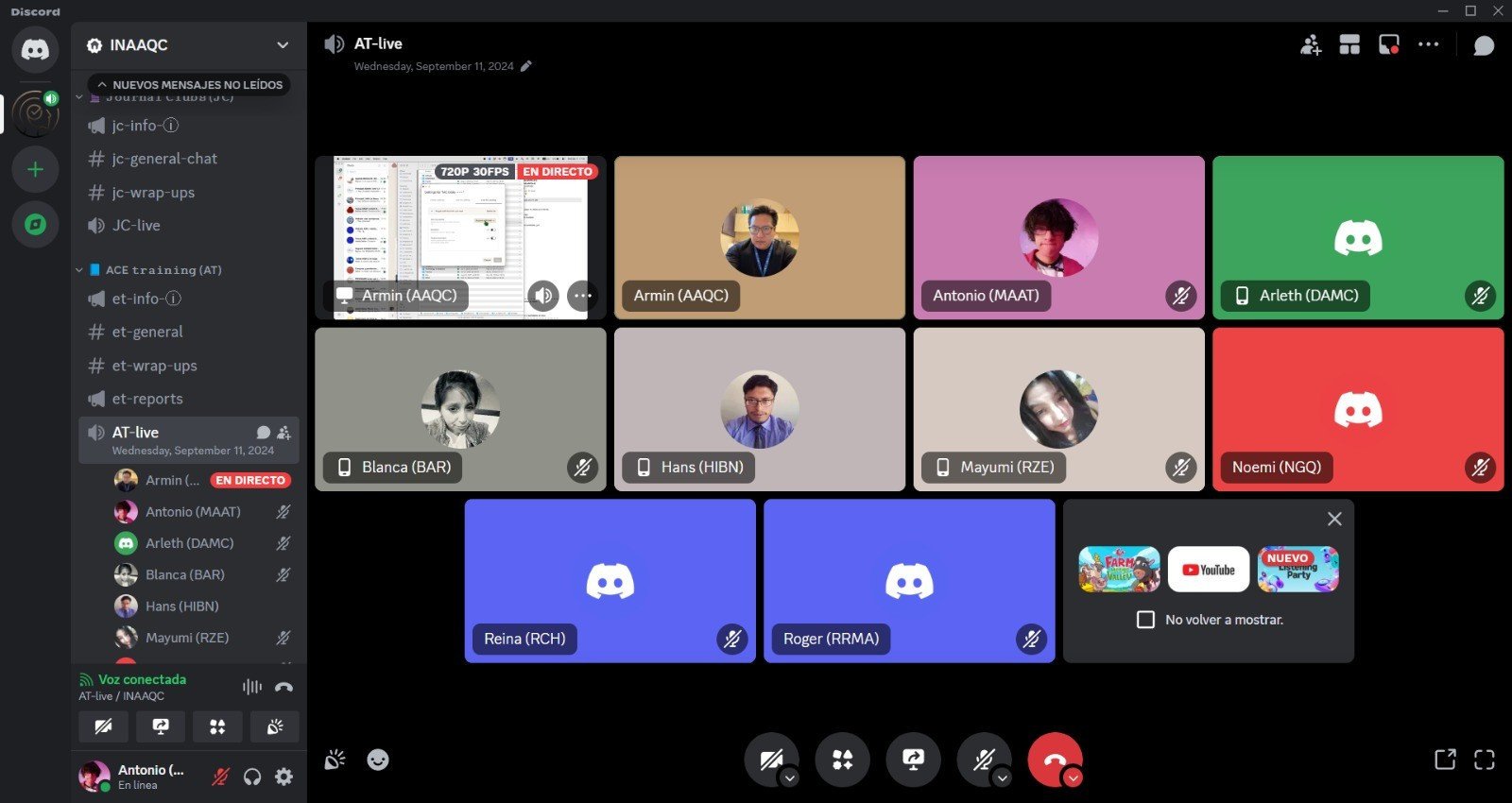Open the jc-general-chat channel
1512x803 pixels.
[x=164, y=159]
